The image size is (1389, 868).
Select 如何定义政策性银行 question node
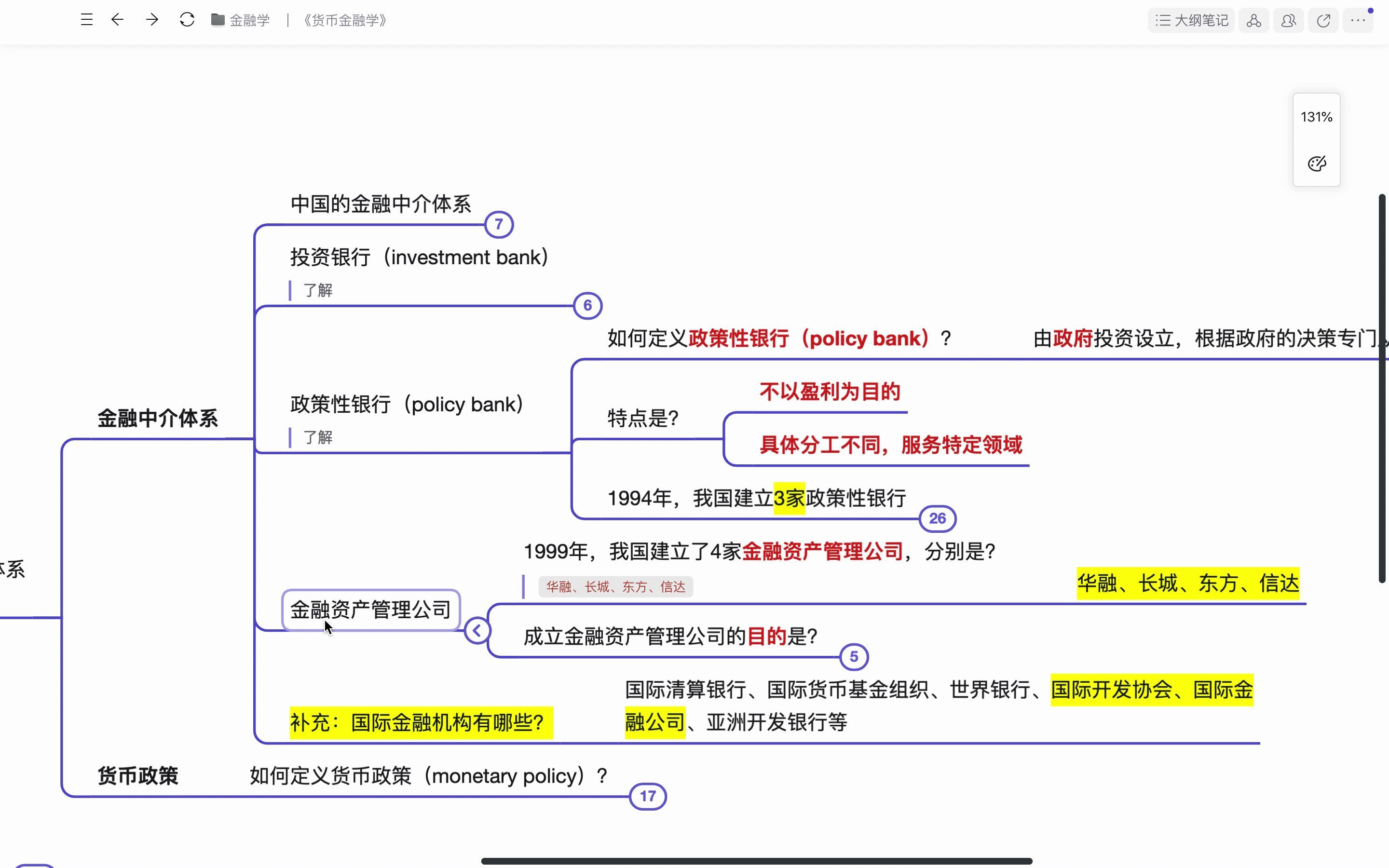tap(779, 338)
